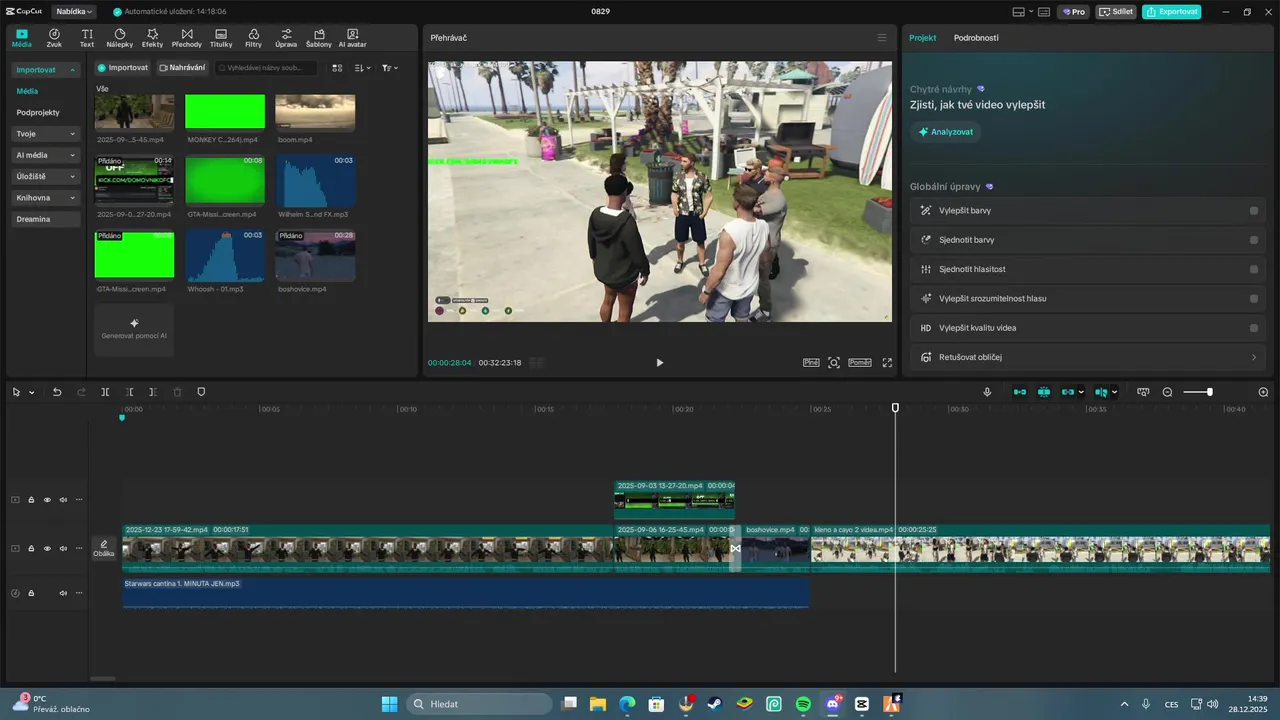This screenshot has width=1280, height=720.
Task: Click the Sdílet share button
Action: [1116, 12]
